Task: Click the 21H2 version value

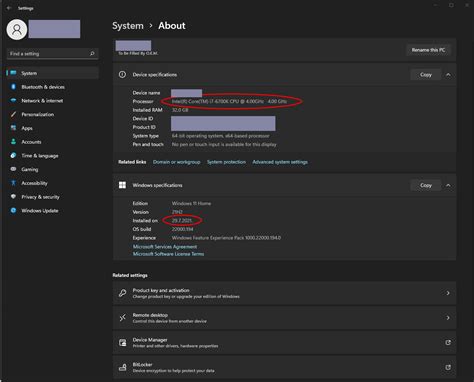Action: [177, 212]
